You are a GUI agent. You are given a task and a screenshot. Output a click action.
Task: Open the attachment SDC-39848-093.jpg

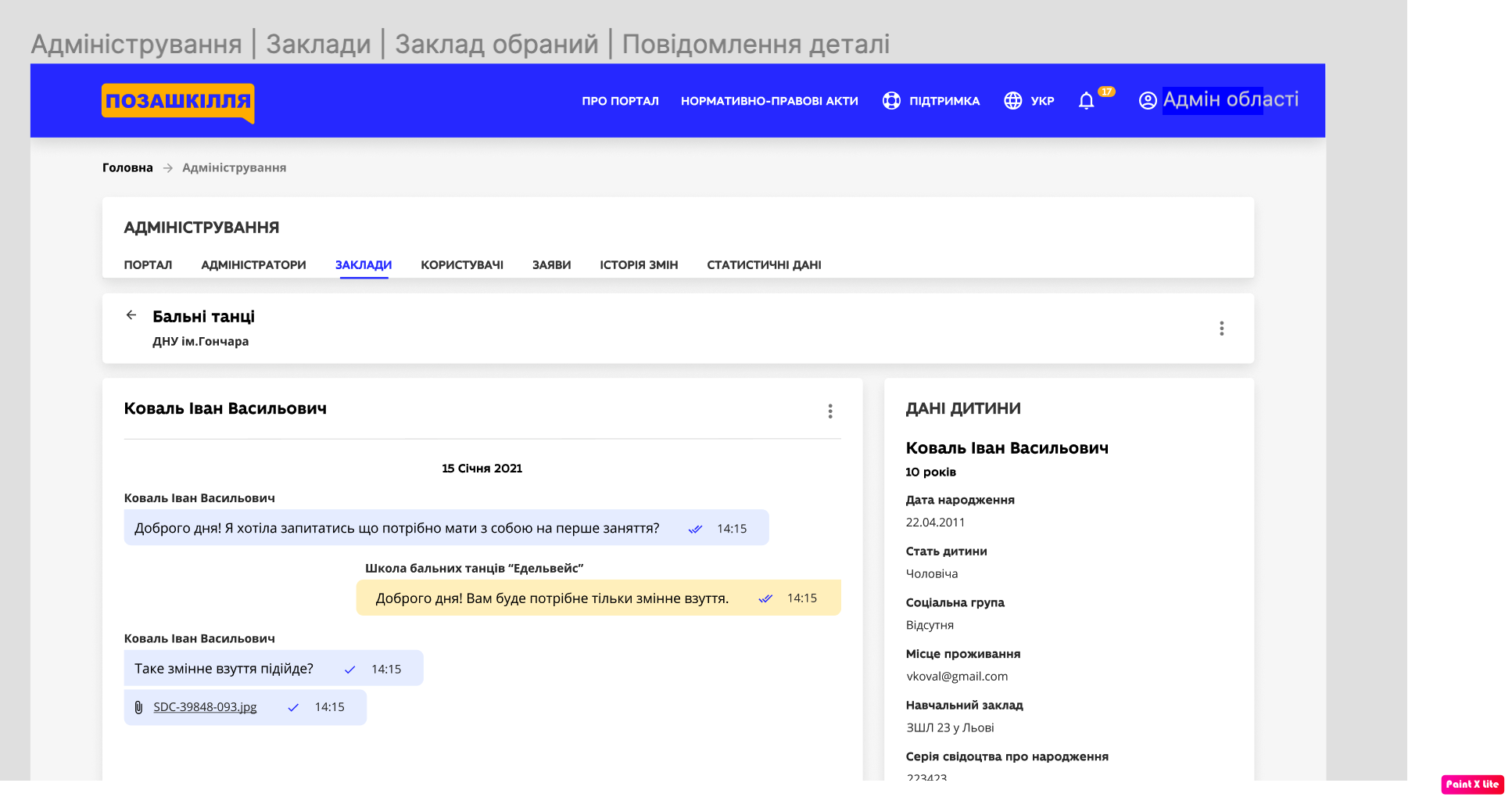point(204,707)
